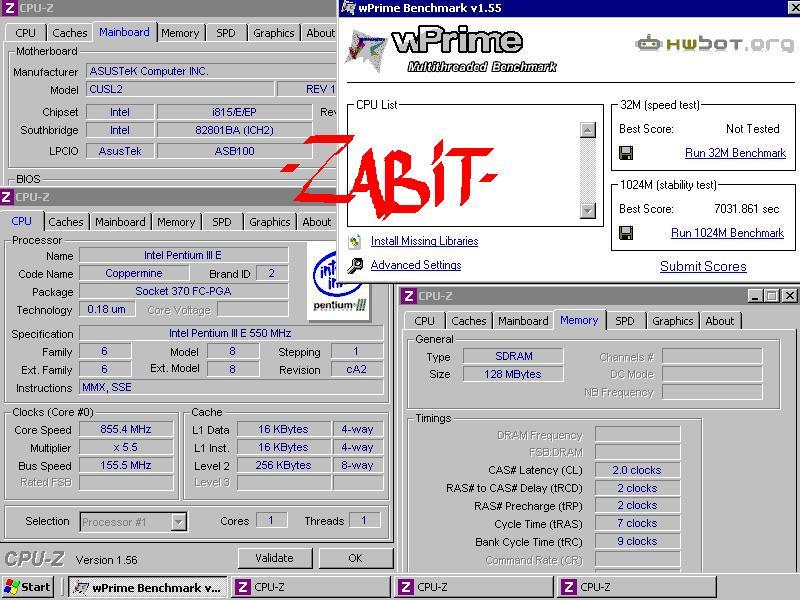Activate the last CPU-Z taskbar button

click(x=636, y=587)
